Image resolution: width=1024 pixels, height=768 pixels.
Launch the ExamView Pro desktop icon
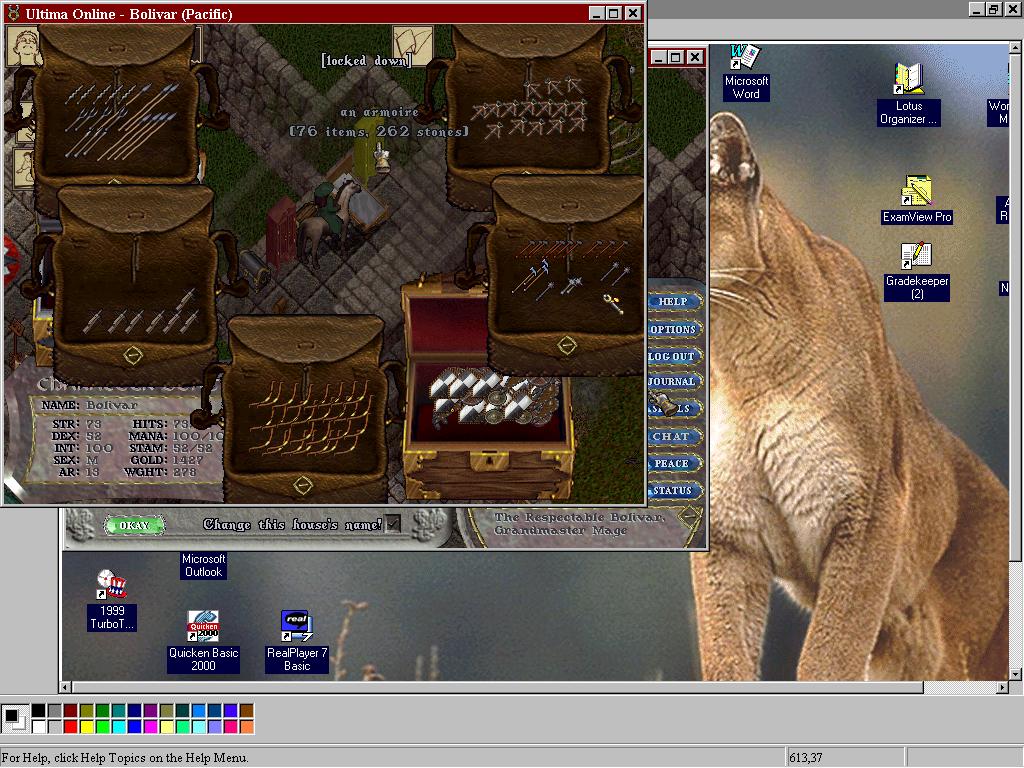tap(917, 200)
